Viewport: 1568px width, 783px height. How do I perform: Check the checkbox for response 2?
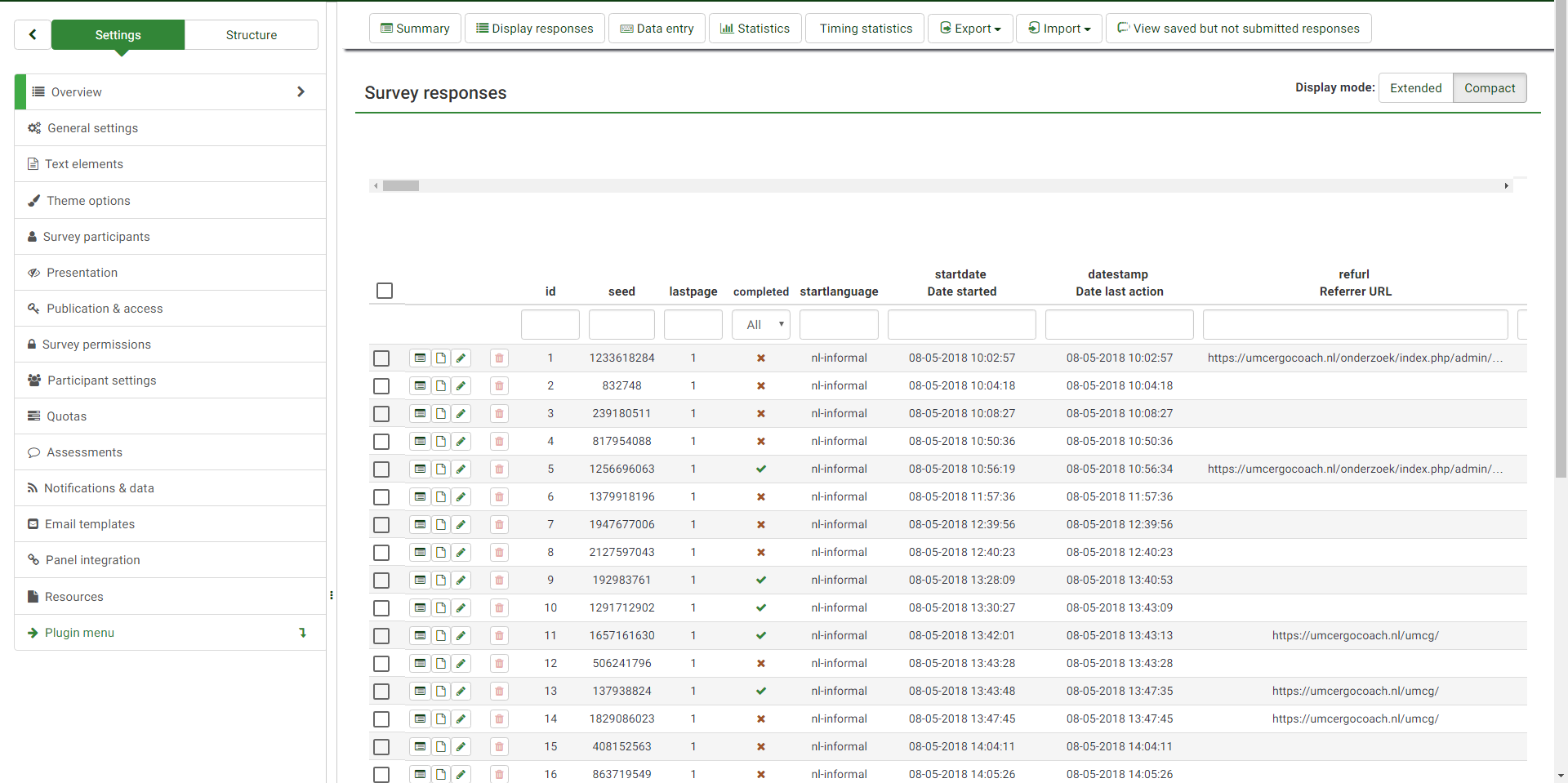(x=381, y=385)
